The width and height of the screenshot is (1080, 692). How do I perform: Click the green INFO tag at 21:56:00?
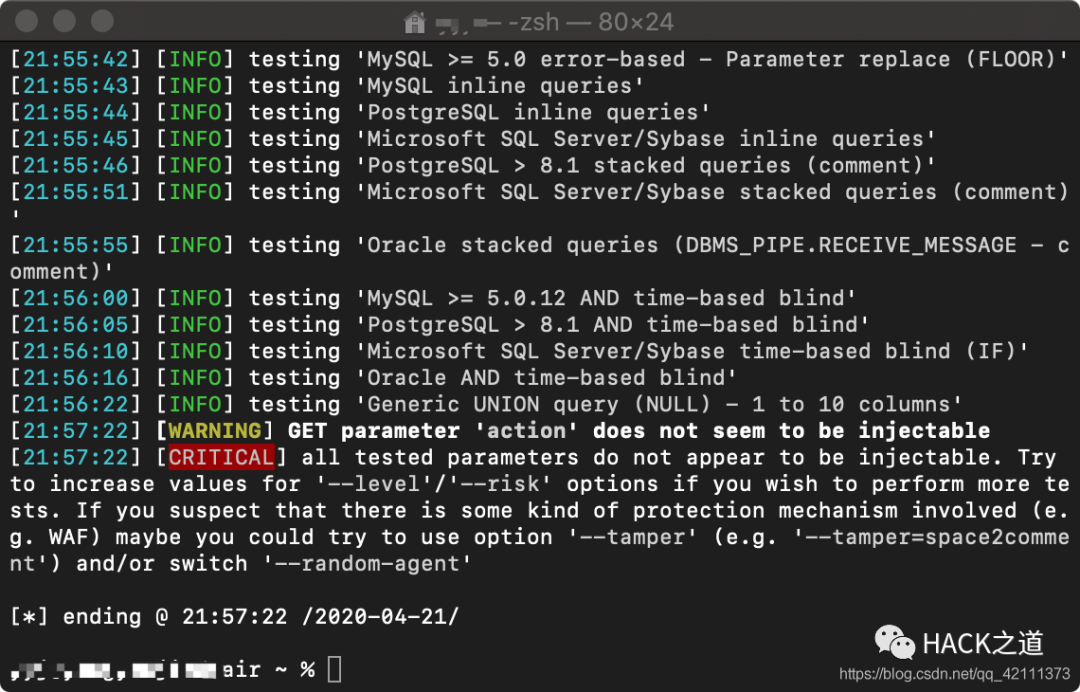click(195, 298)
